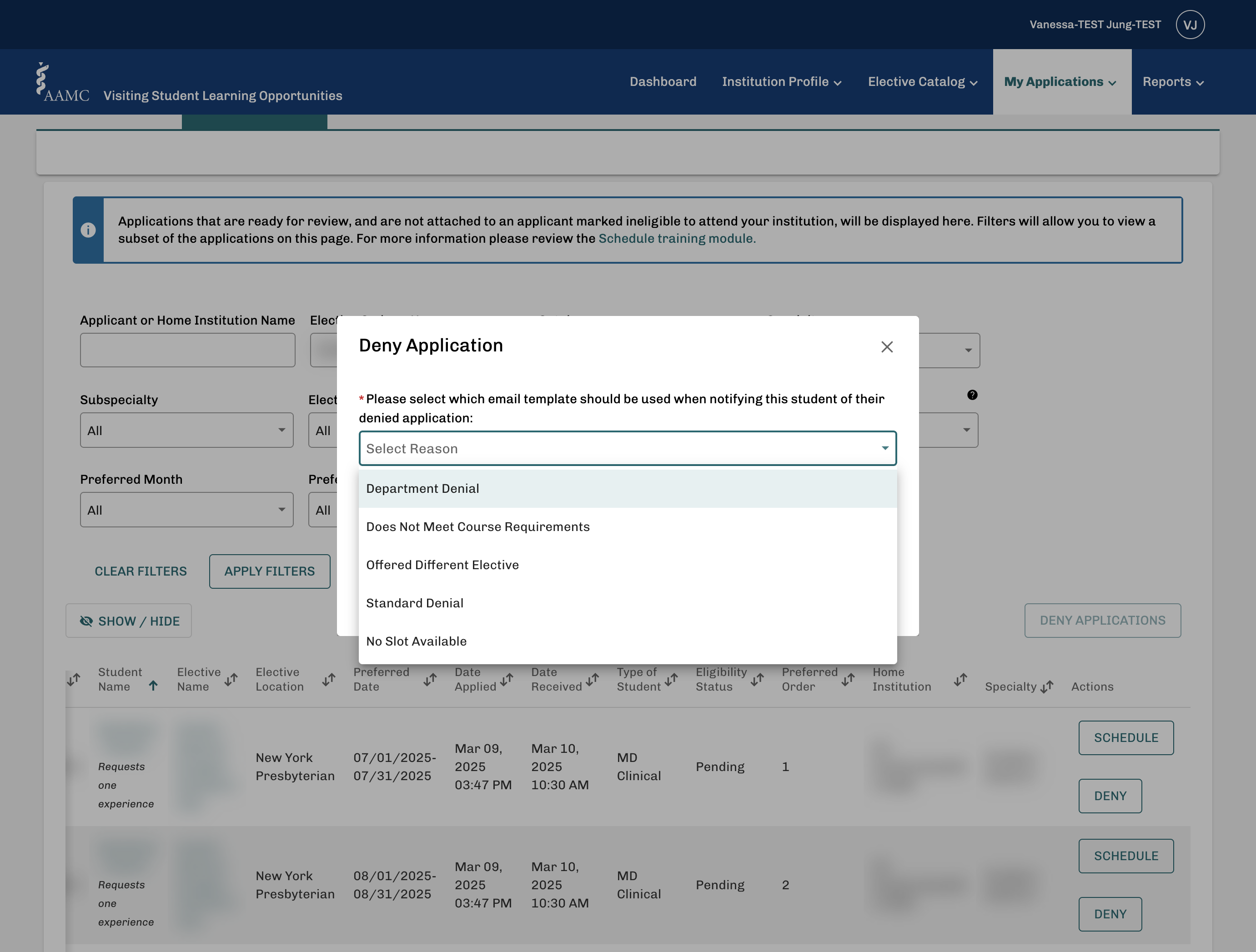
Task: Sort by Student Name arrow
Action: [153, 686]
